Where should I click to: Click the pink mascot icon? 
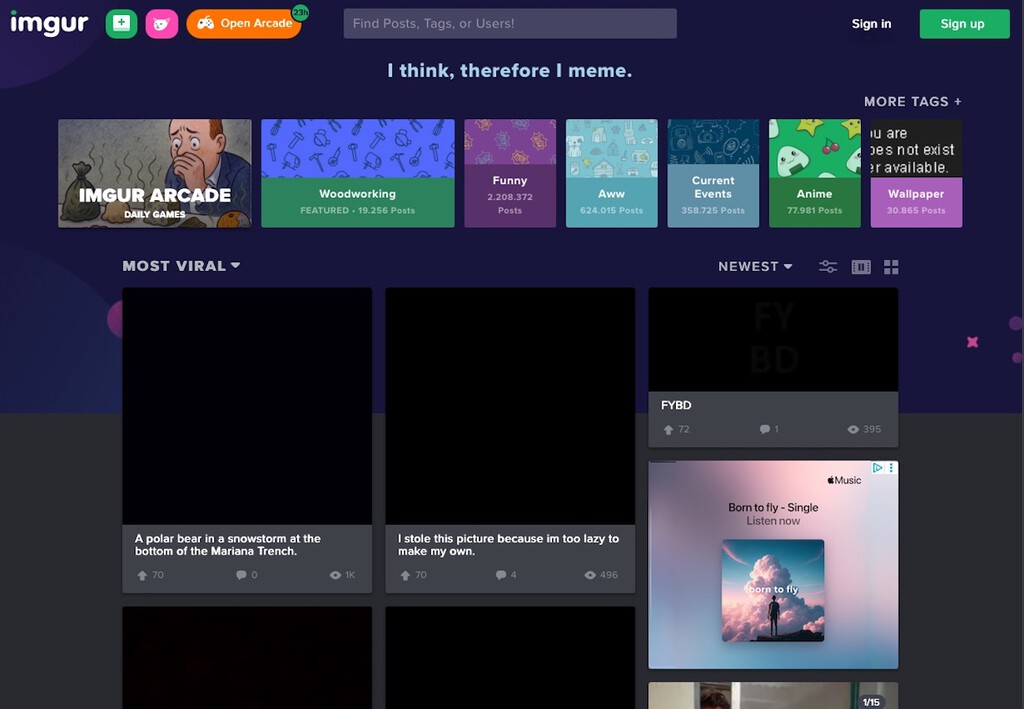click(161, 23)
